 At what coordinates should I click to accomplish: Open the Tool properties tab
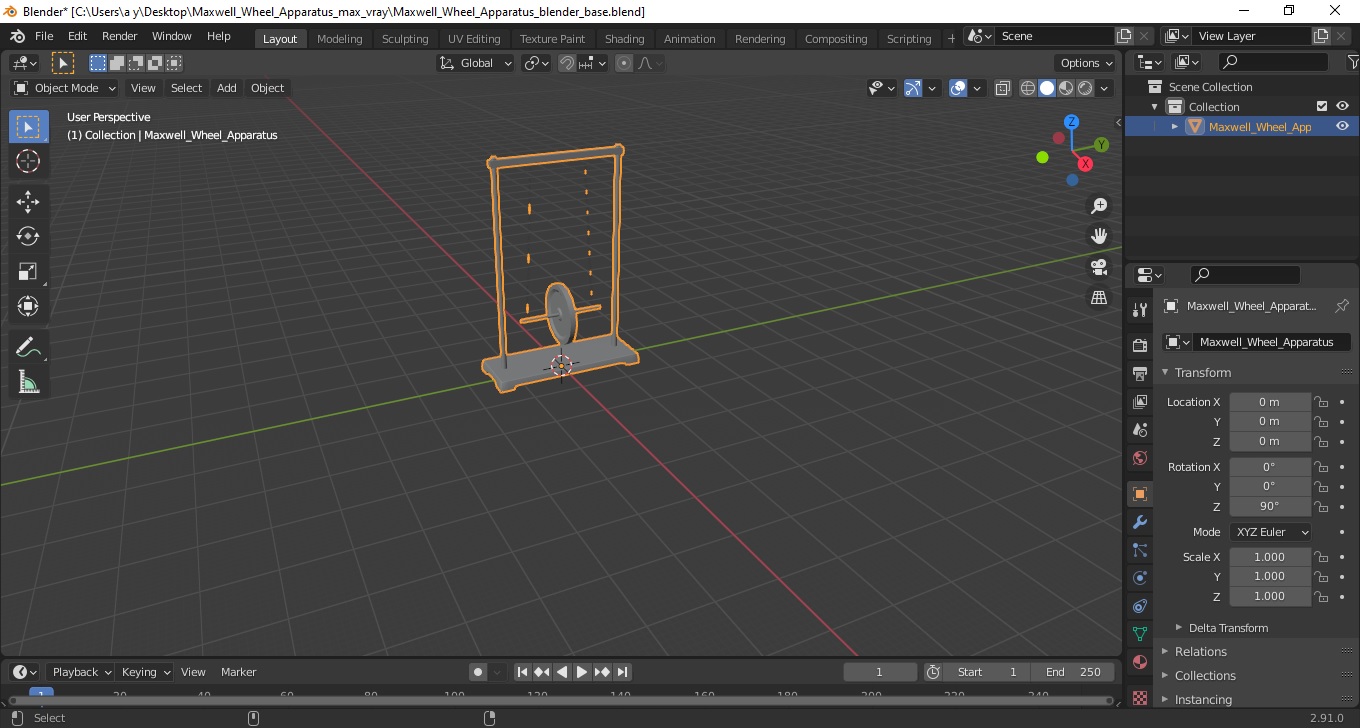(x=1139, y=310)
